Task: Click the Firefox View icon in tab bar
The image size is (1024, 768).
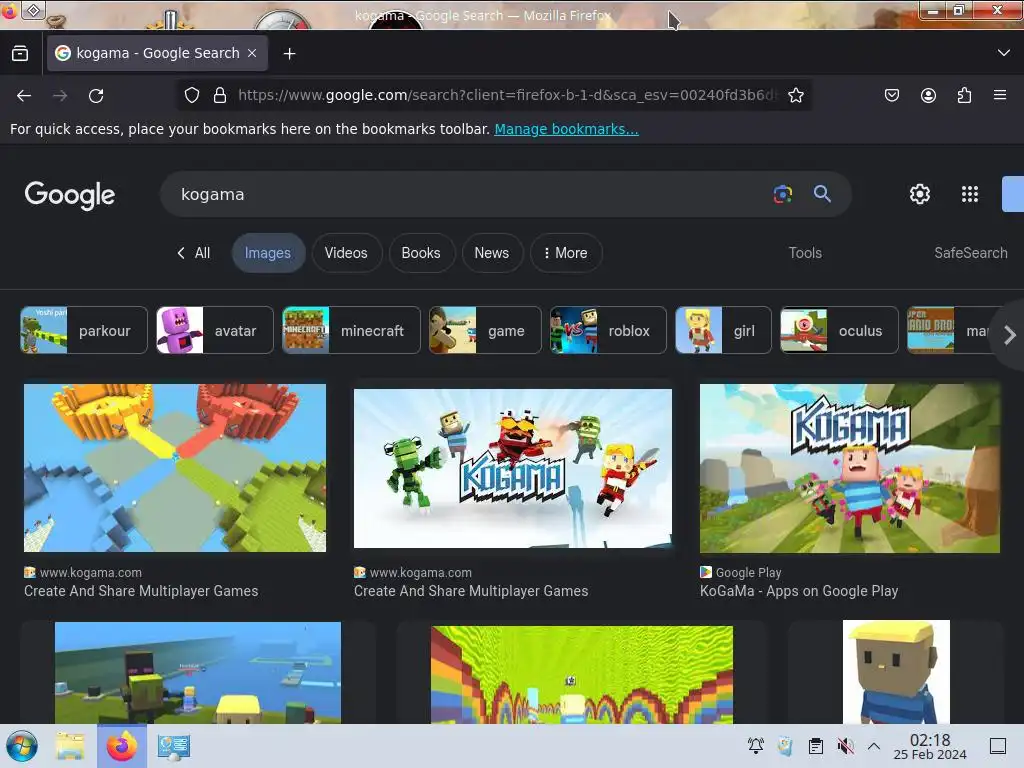Action: coord(20,54)
